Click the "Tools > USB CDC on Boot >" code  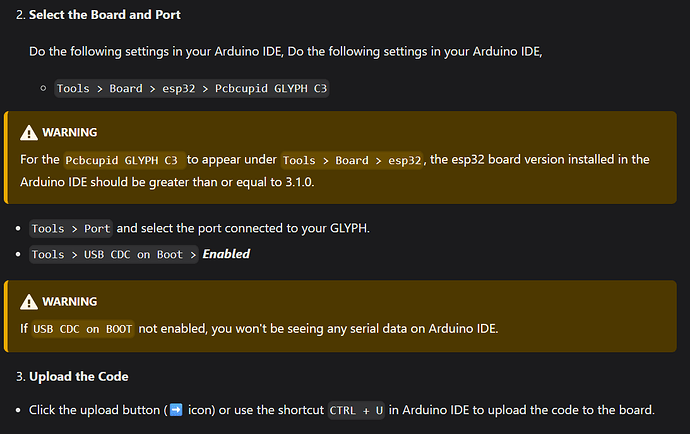click(113, 254)
